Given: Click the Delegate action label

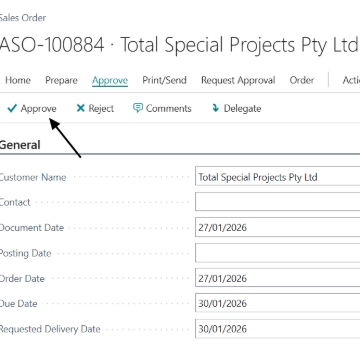Looking at the screenshot, I should (x=242, y=109).
